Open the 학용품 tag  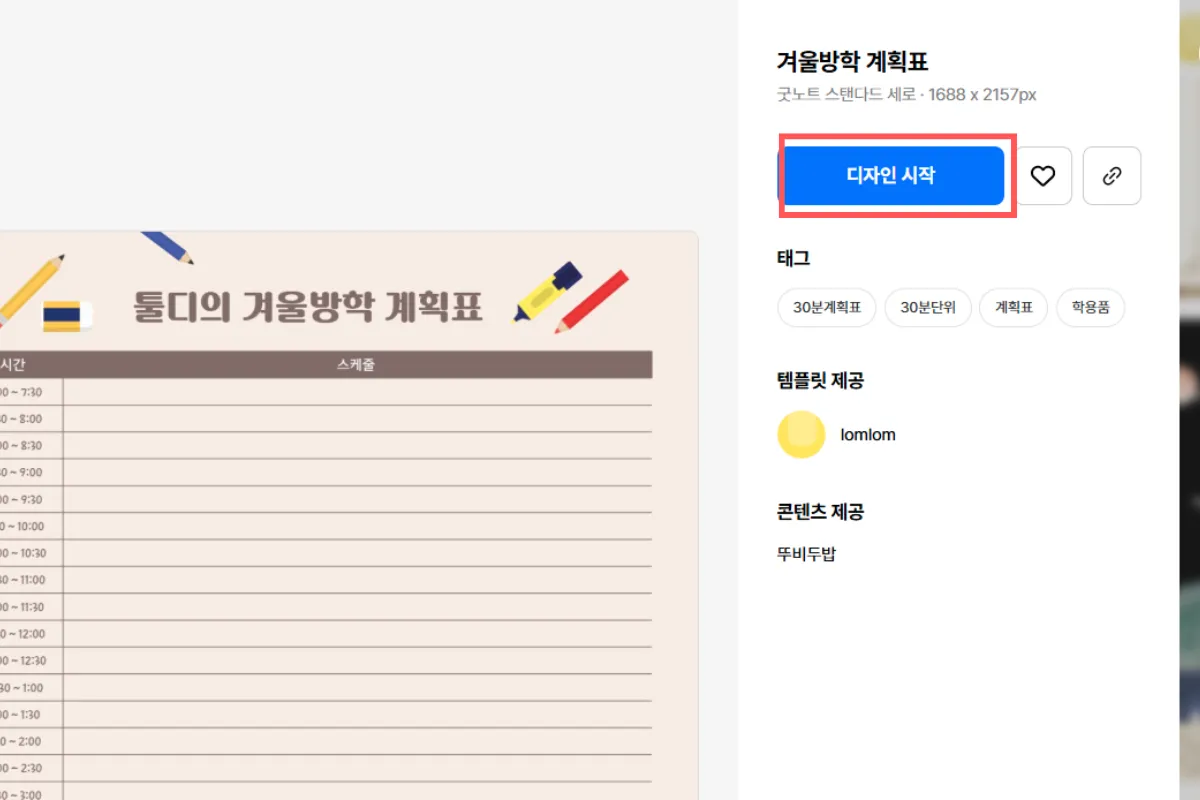[1090, 308]
